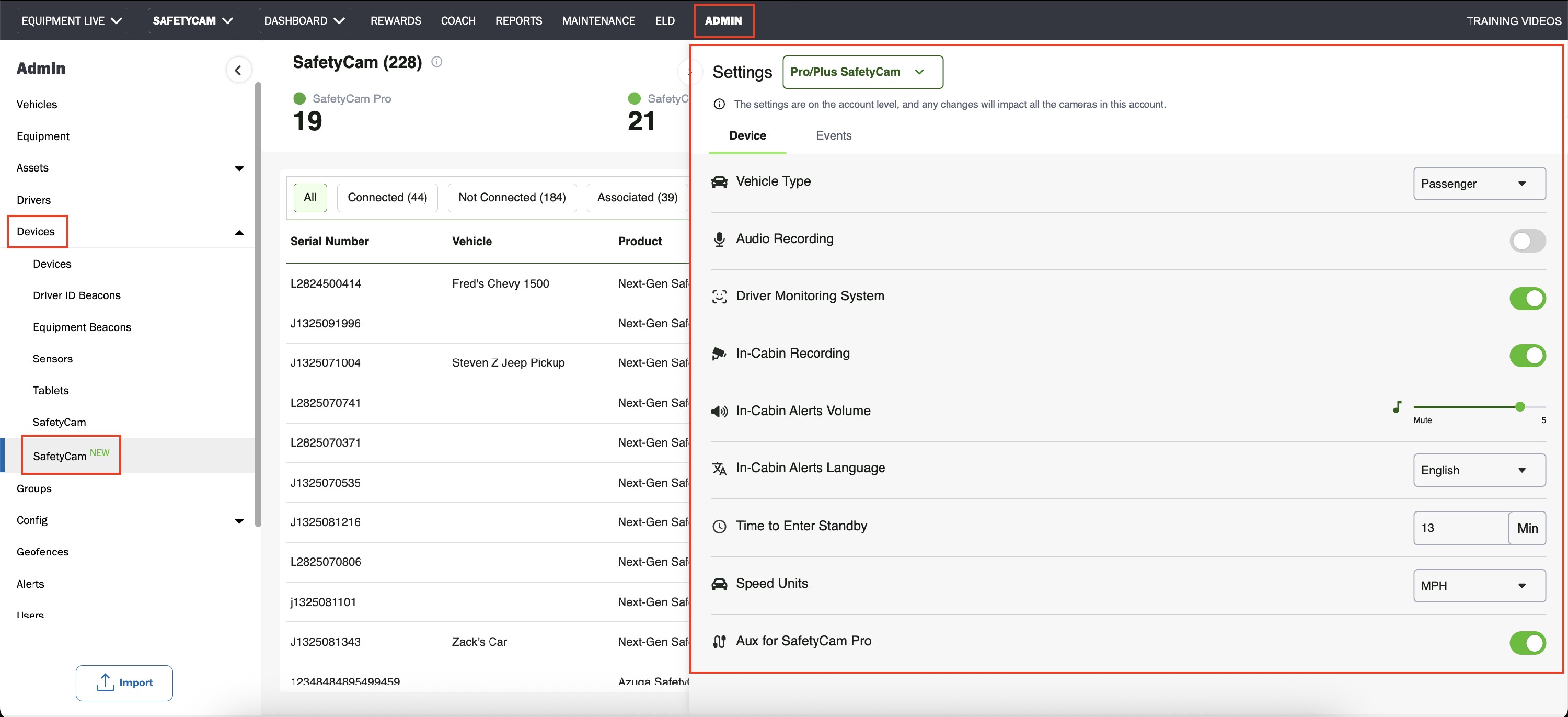Filter by Connected (44)

[x=387, y=198]
